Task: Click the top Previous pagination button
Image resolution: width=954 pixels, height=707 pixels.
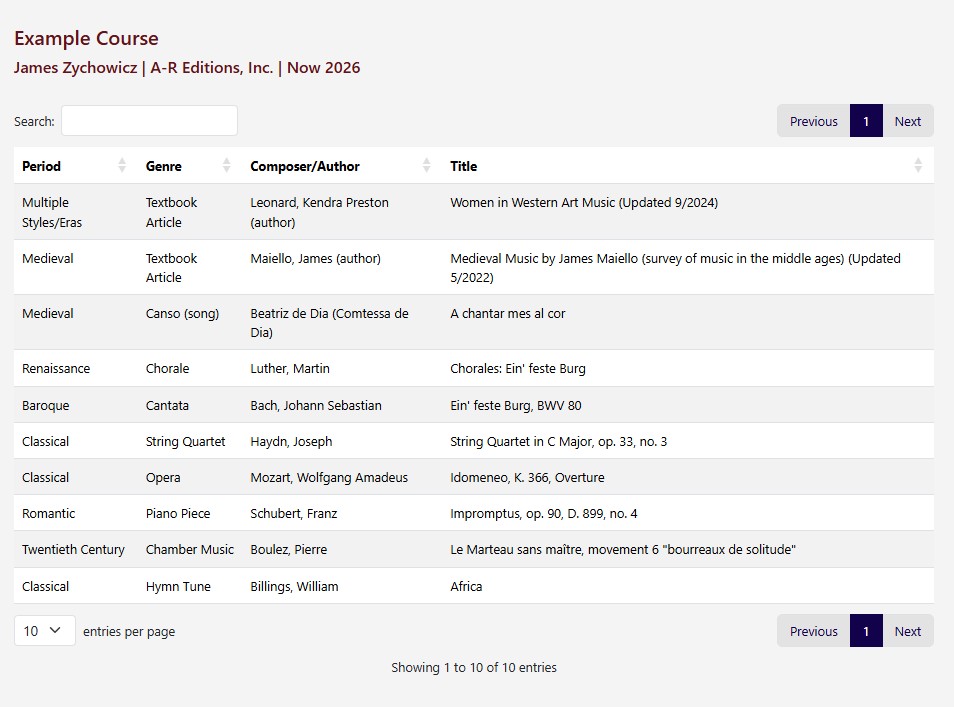Action: [x=813, y=121]
